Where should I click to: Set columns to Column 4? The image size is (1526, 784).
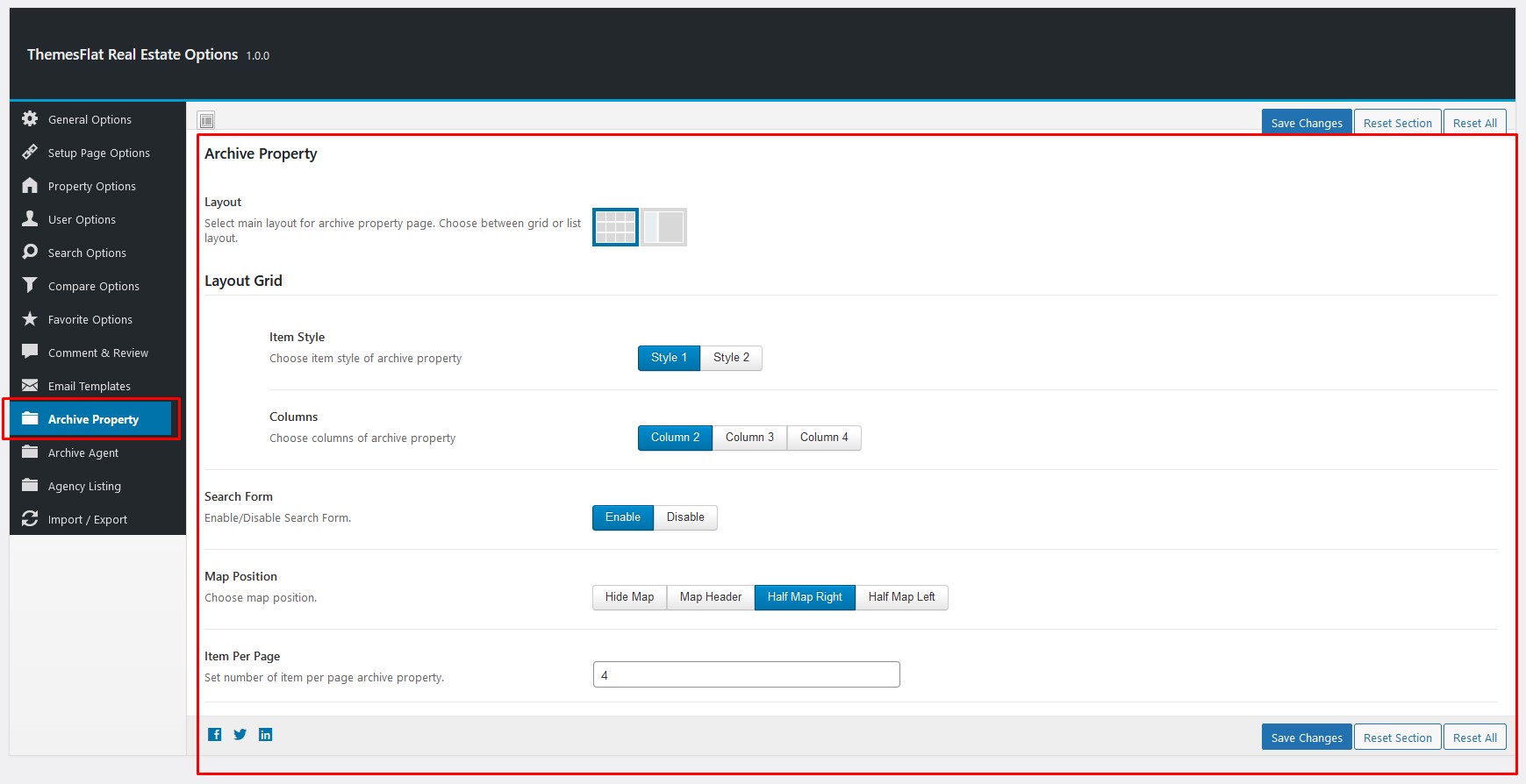[x=824, y=438]
